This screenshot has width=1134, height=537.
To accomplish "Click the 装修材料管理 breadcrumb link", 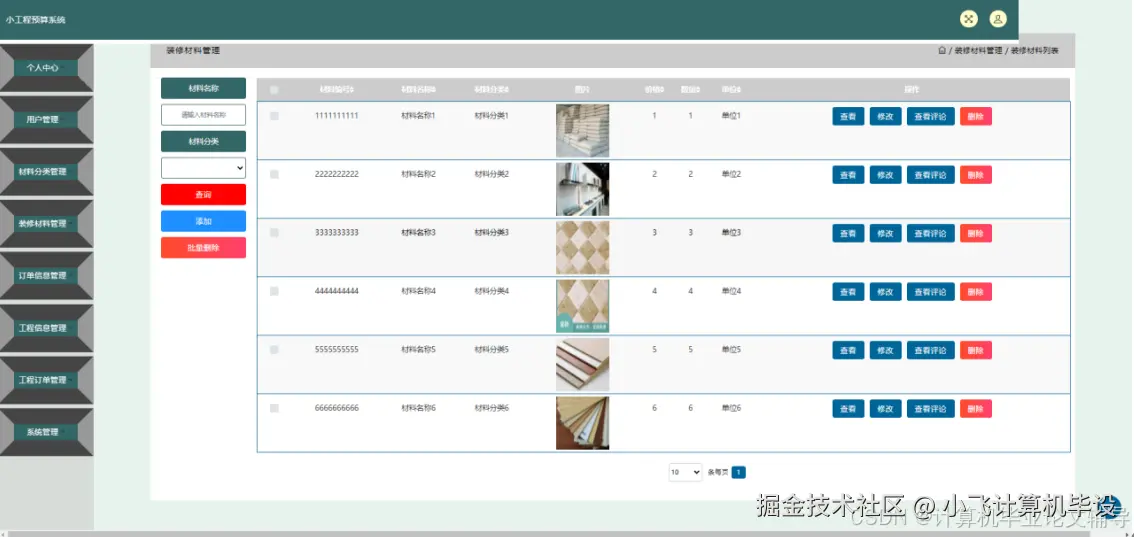I will point(979,51).
